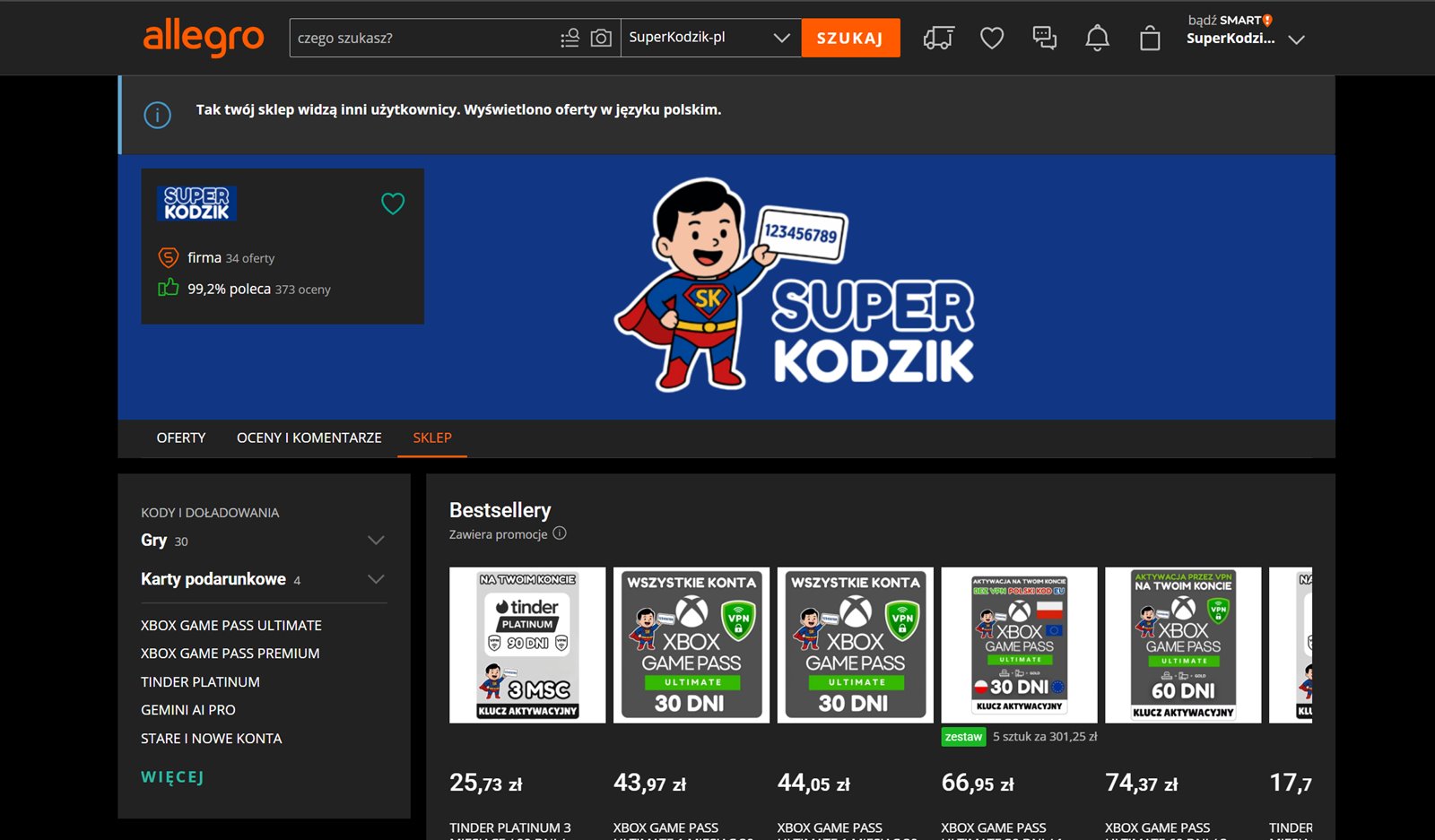
Task: Click the 66,95 zł price
Action: 978,784
